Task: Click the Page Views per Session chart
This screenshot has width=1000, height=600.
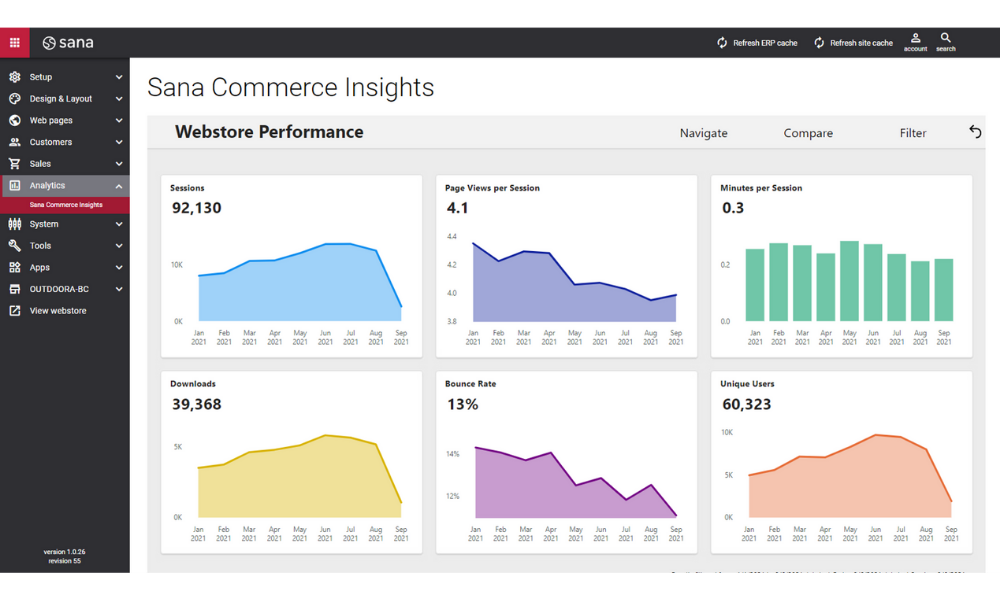Action: pyautogui.click(x=574, y=282)
